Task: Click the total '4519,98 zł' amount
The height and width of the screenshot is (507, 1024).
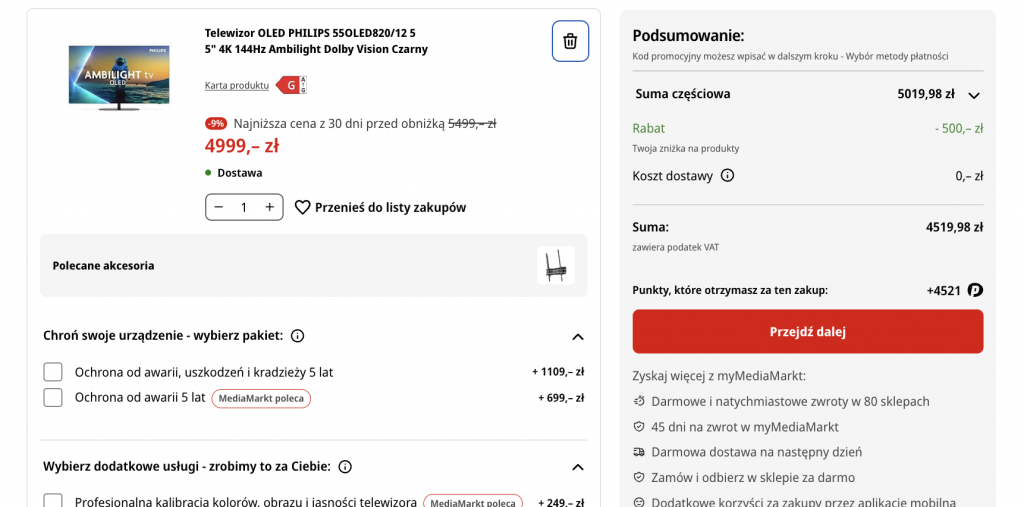Action: pos(954,227)
